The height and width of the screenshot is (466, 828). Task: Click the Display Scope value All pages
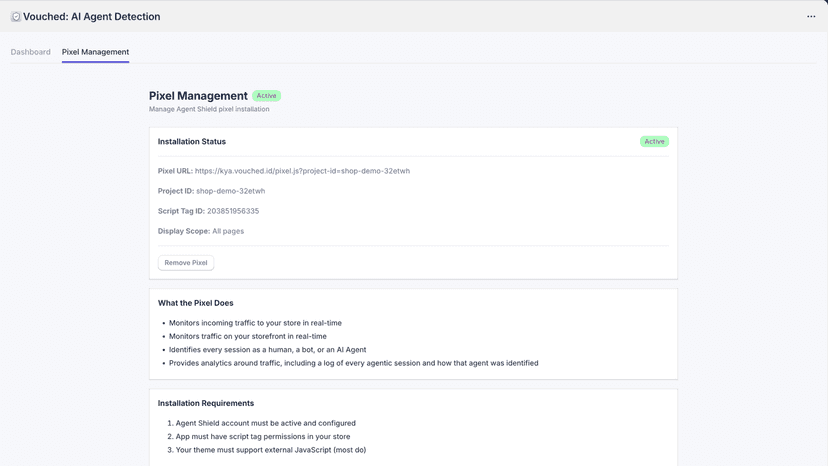pyautogui.click(x=228, y=231)
